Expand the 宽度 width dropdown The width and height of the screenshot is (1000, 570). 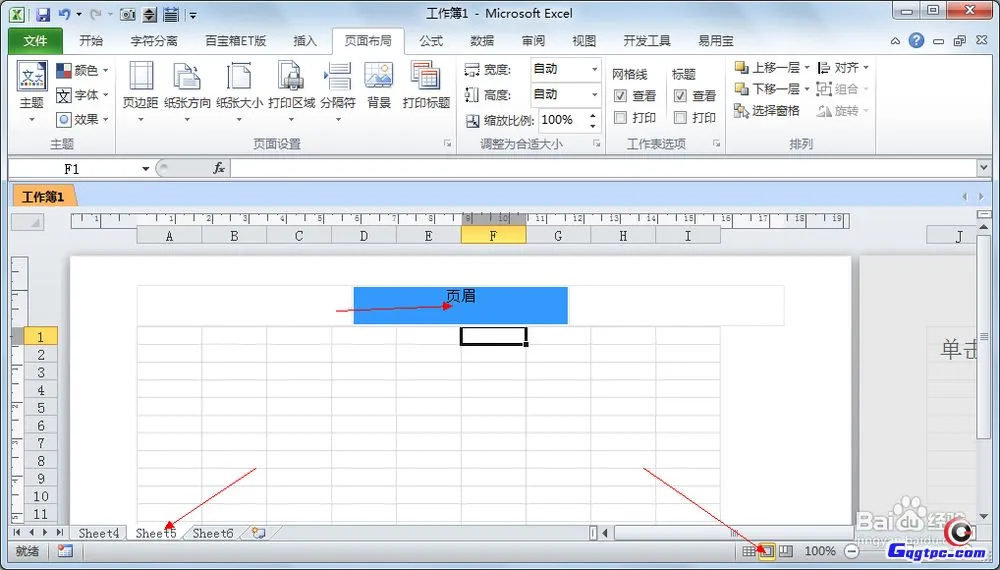pos(594,70)
